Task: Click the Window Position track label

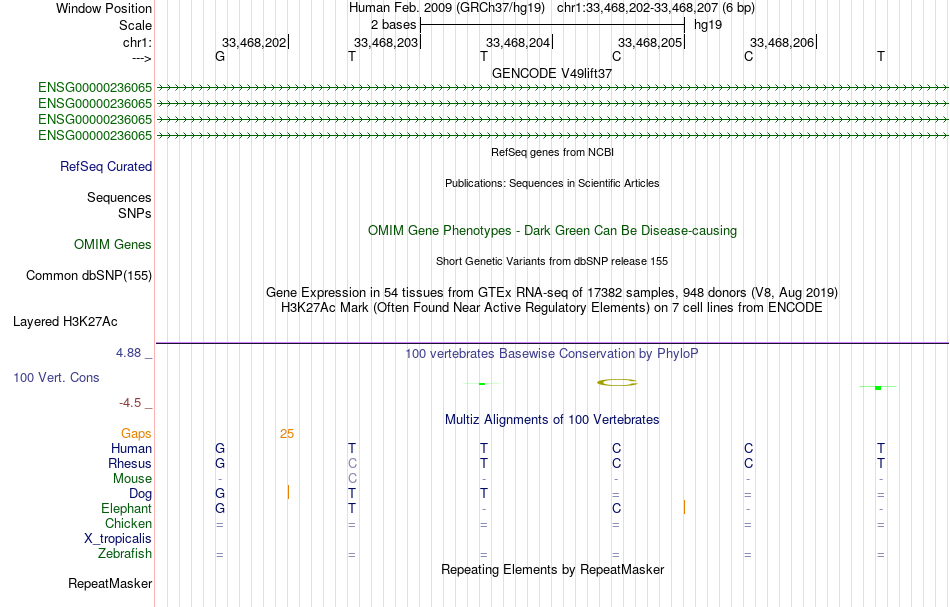Action: click(x=104, y=8)
